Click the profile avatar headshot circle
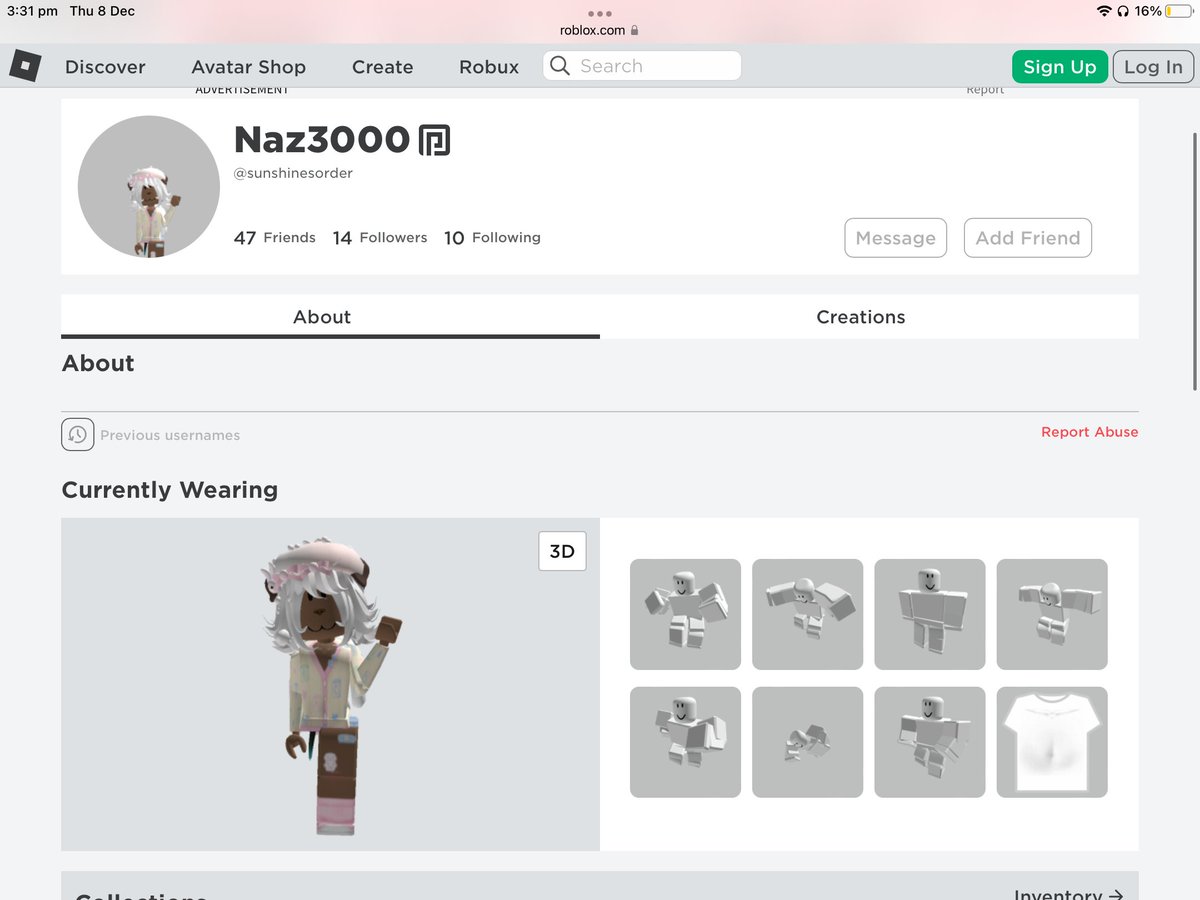1200x900 pixels. click(149, 187)
